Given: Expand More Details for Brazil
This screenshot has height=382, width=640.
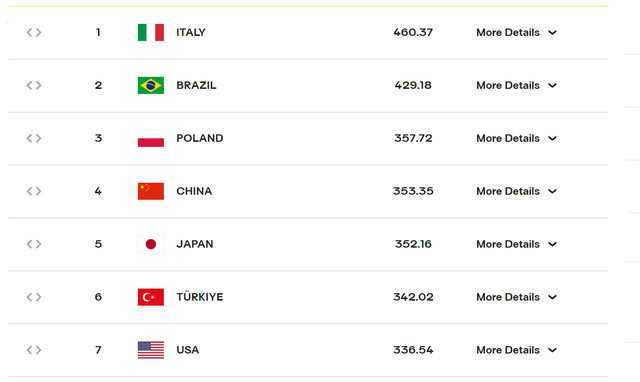Looking at the screenshot, I should coord(516,85).
